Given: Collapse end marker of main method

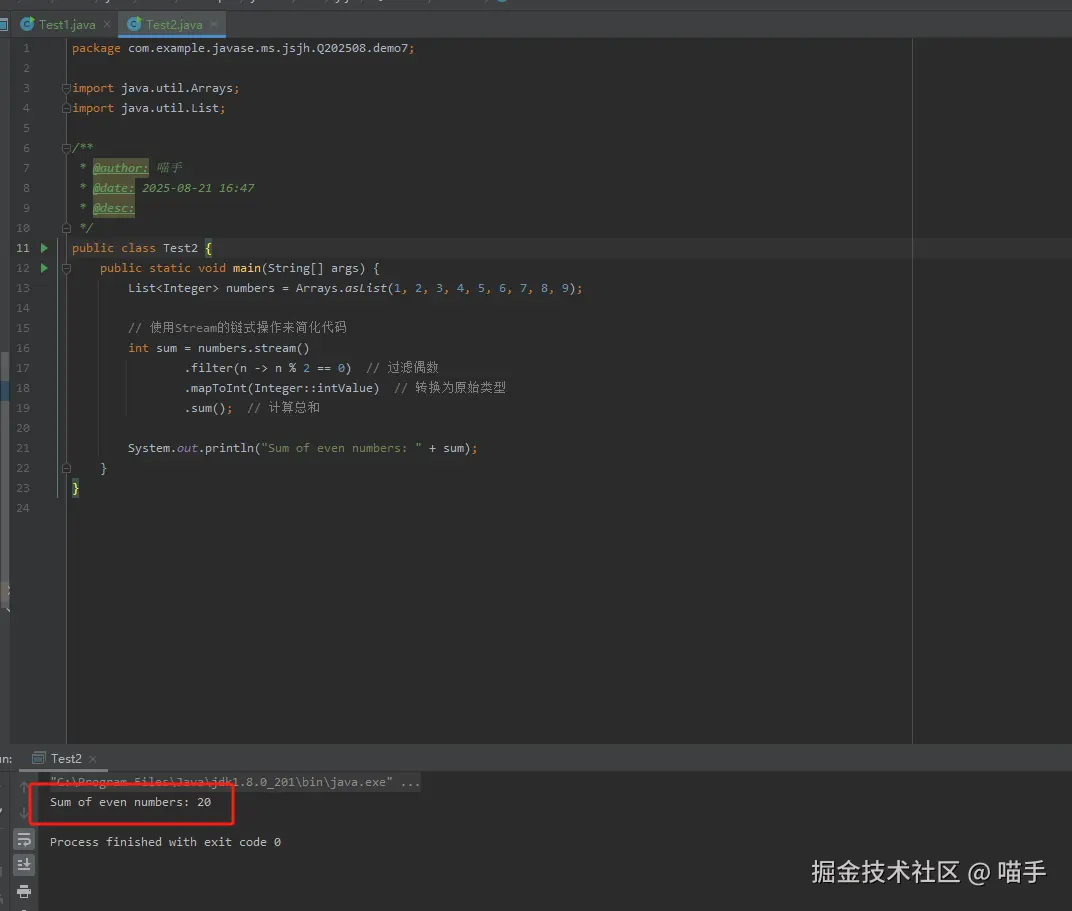Looking at the screenshot, I should (x=66, y=468).
